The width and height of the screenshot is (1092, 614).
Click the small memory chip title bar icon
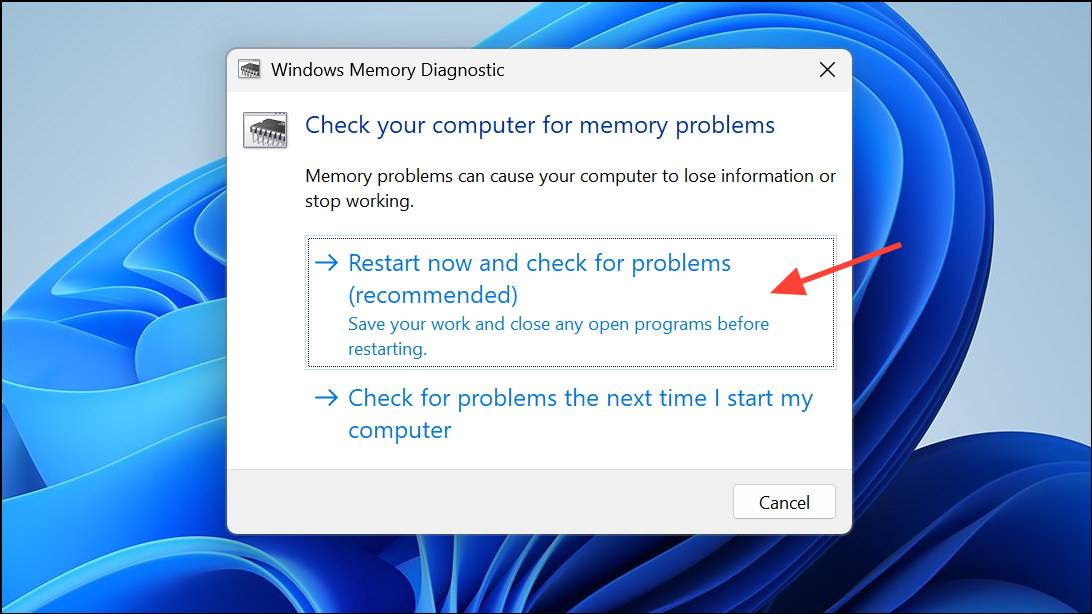click(249, 70)
